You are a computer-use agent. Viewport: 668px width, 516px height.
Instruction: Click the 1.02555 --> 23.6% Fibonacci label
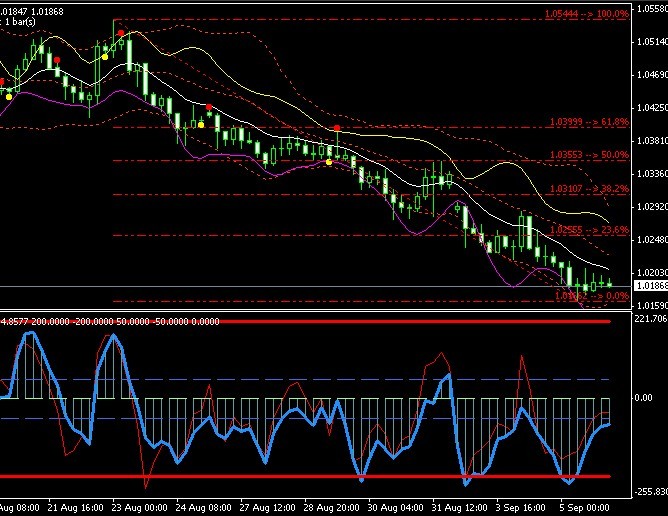click(x=589, y=230)
